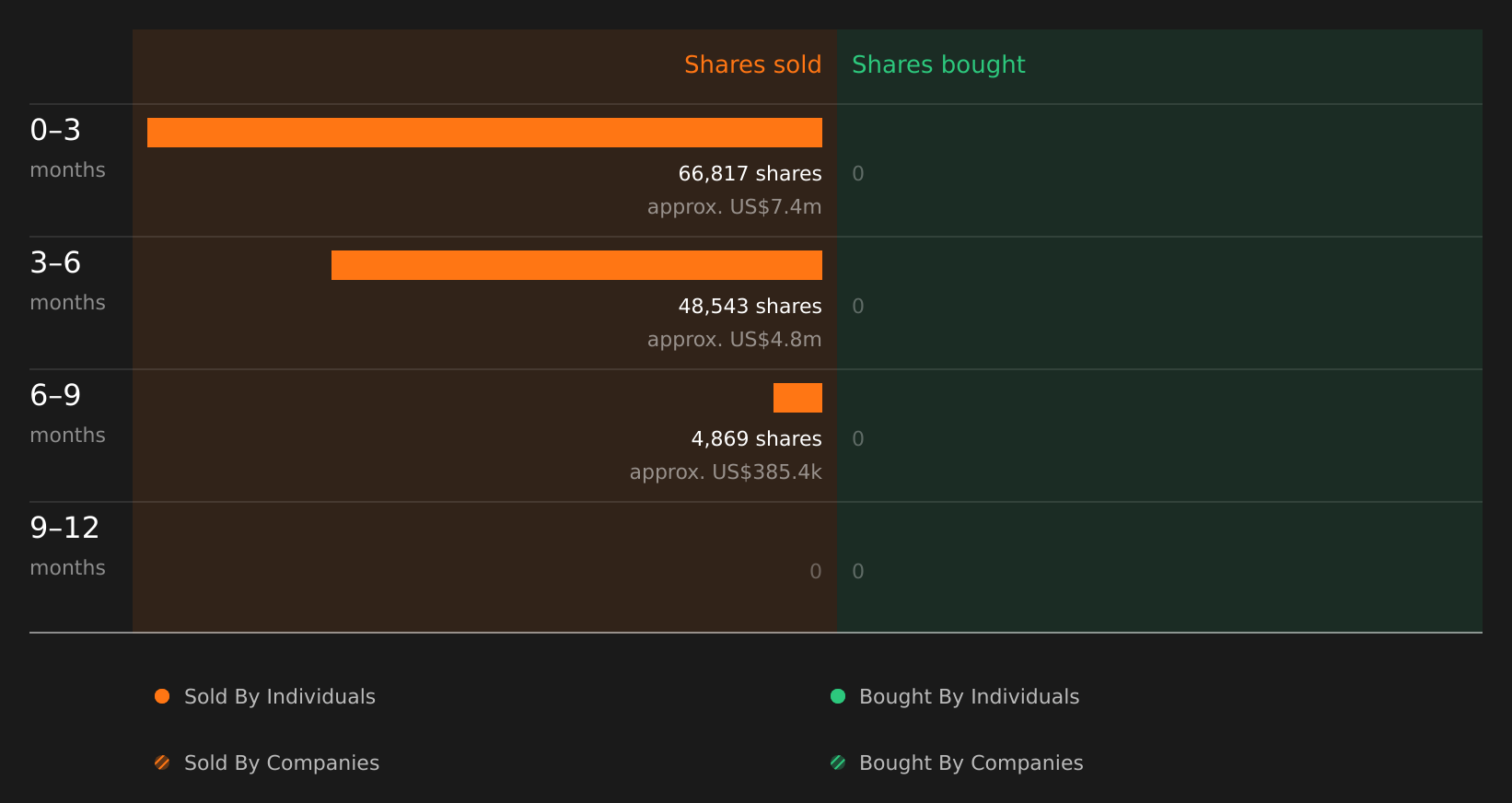Select the Bought By Individuals legend label
The height and width of the screenshot is (803, 1512).
[970, 697]
